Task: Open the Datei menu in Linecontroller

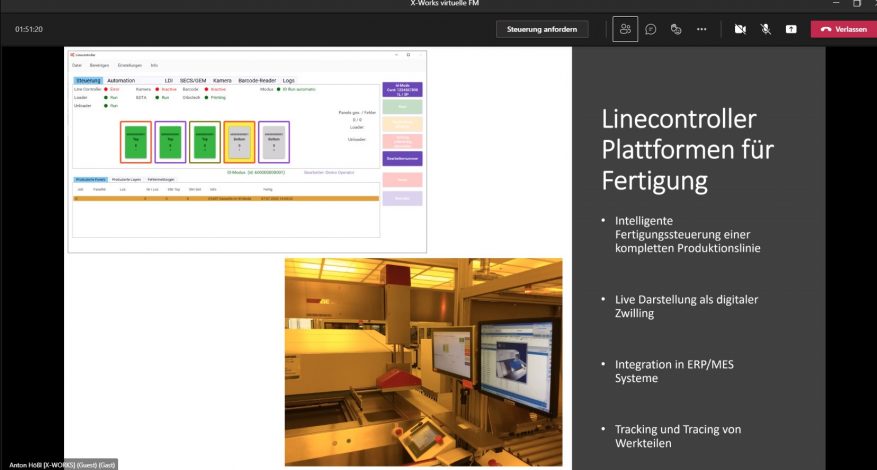Action: click(x=77, y=65)
